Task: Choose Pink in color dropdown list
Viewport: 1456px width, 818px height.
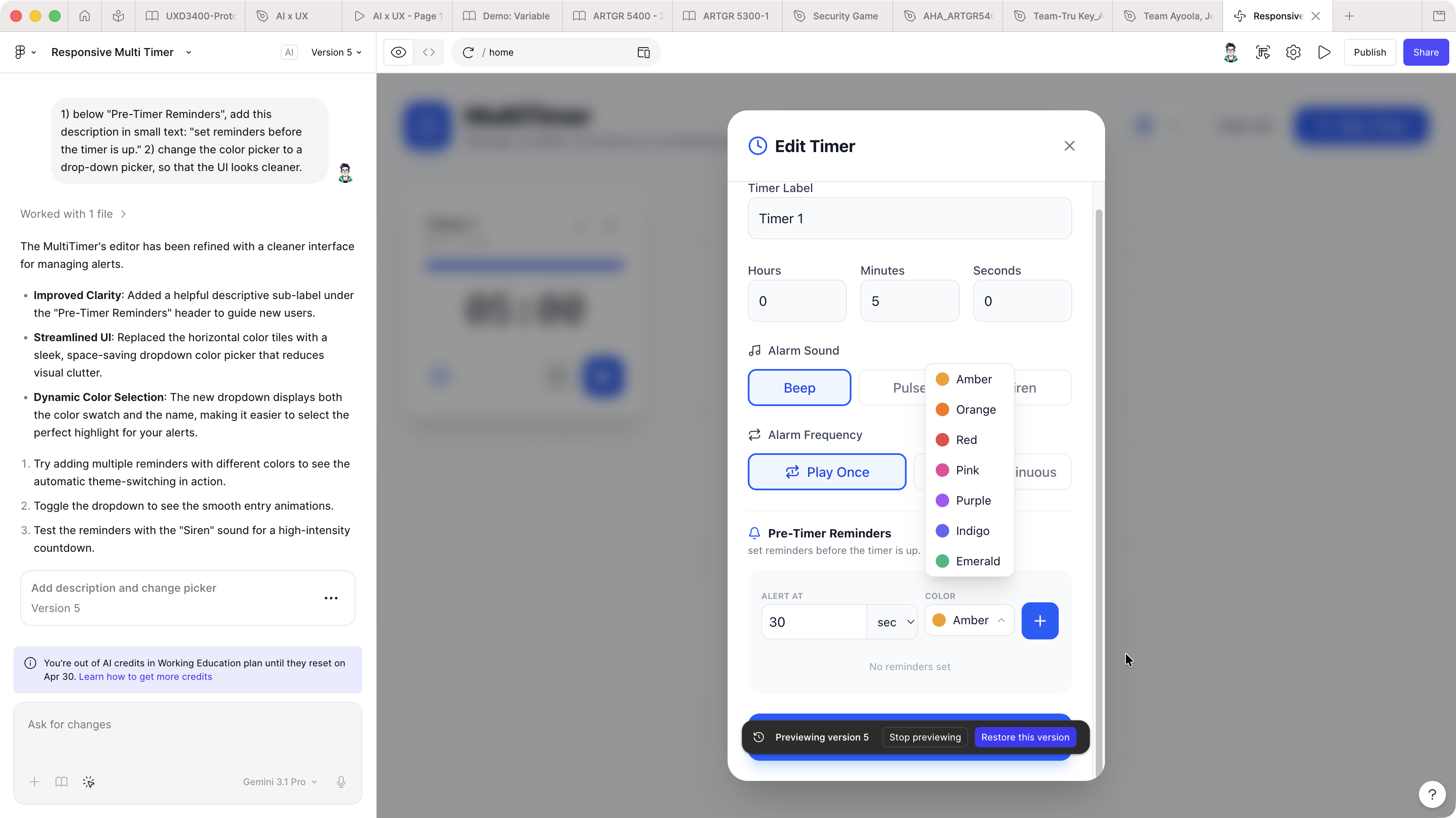Action: (969, 470)
